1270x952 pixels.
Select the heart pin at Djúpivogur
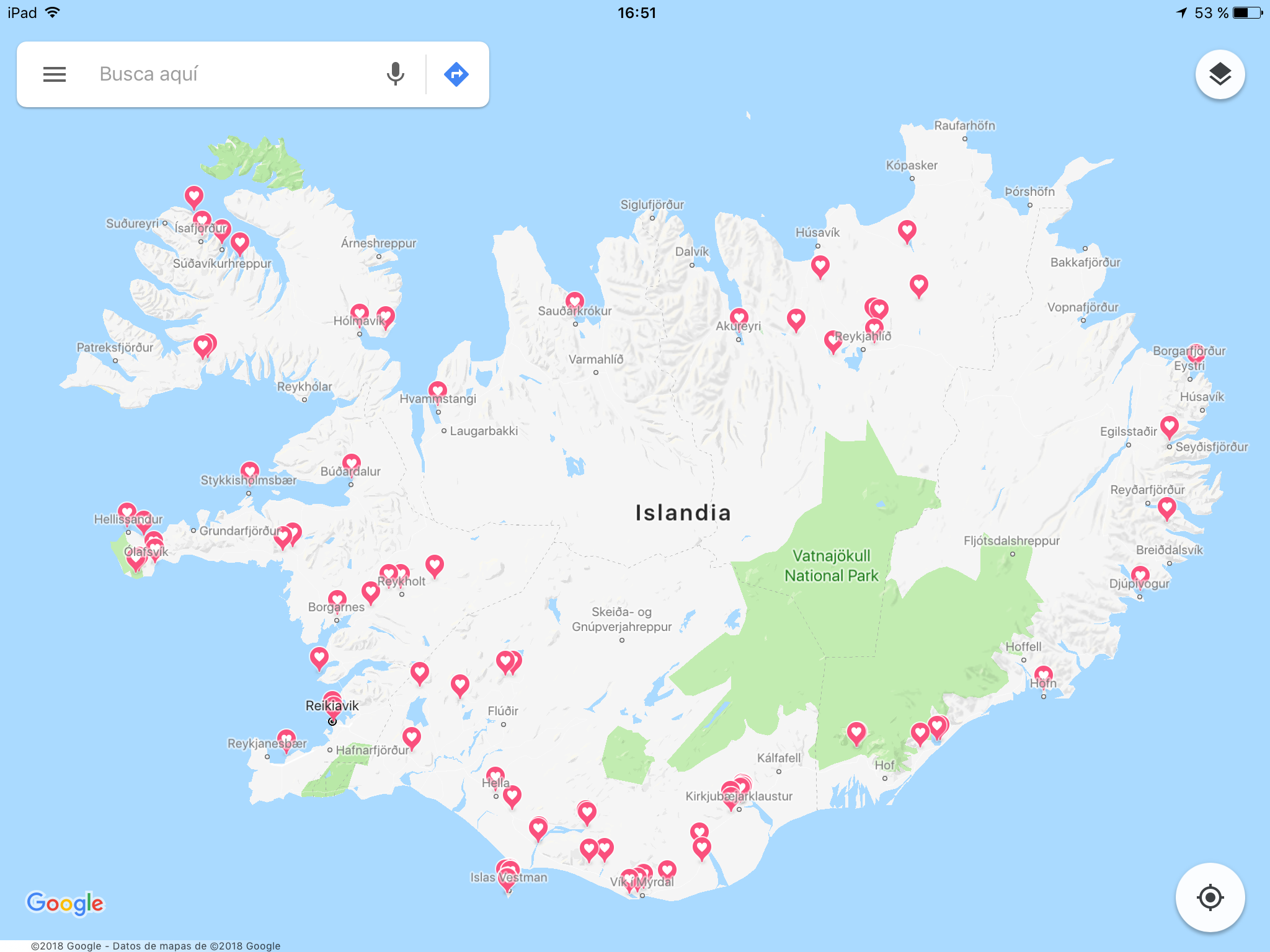coord(1140,576)
